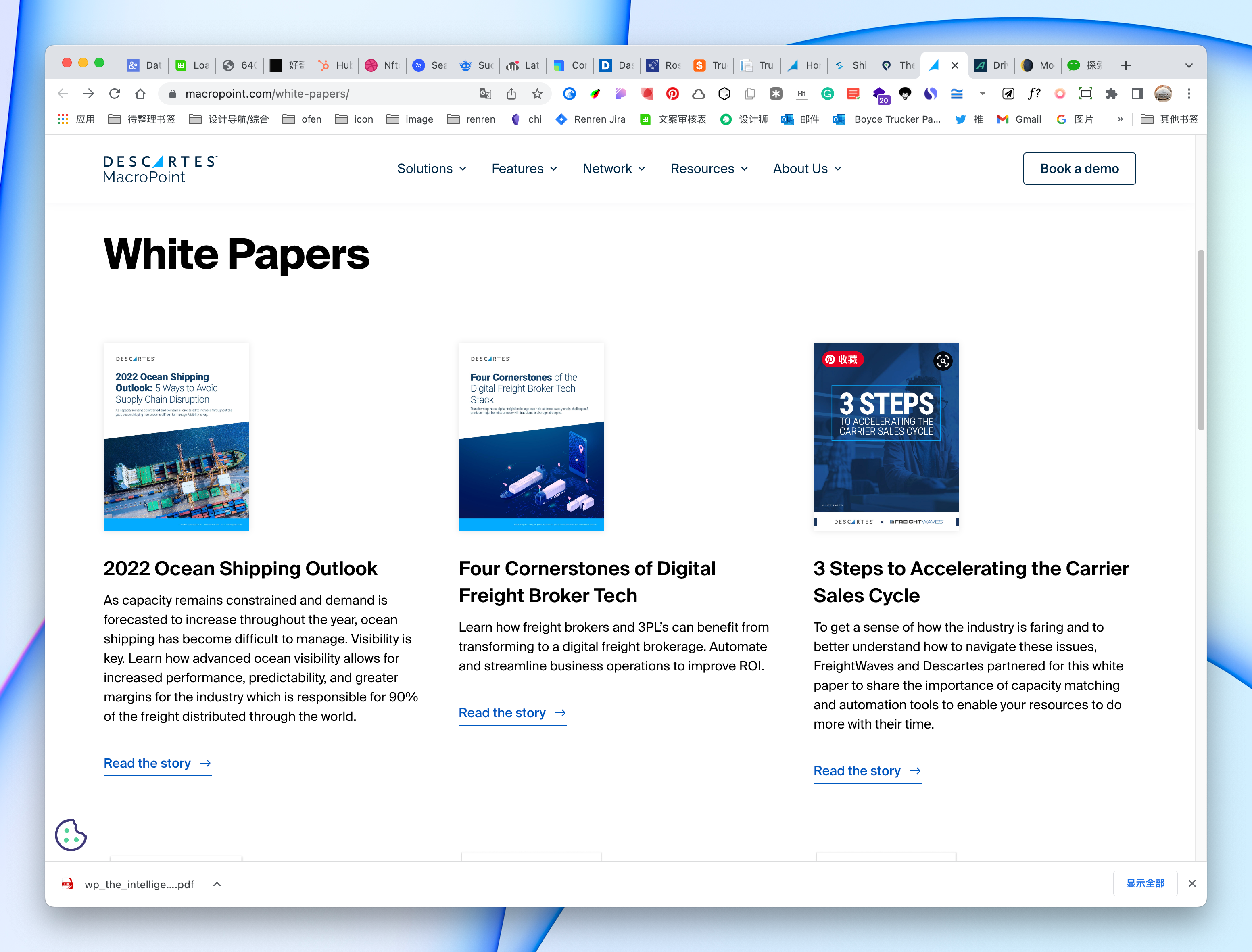
Task: Expand the Solutions dropdown menu
Action: click(432, 168)
